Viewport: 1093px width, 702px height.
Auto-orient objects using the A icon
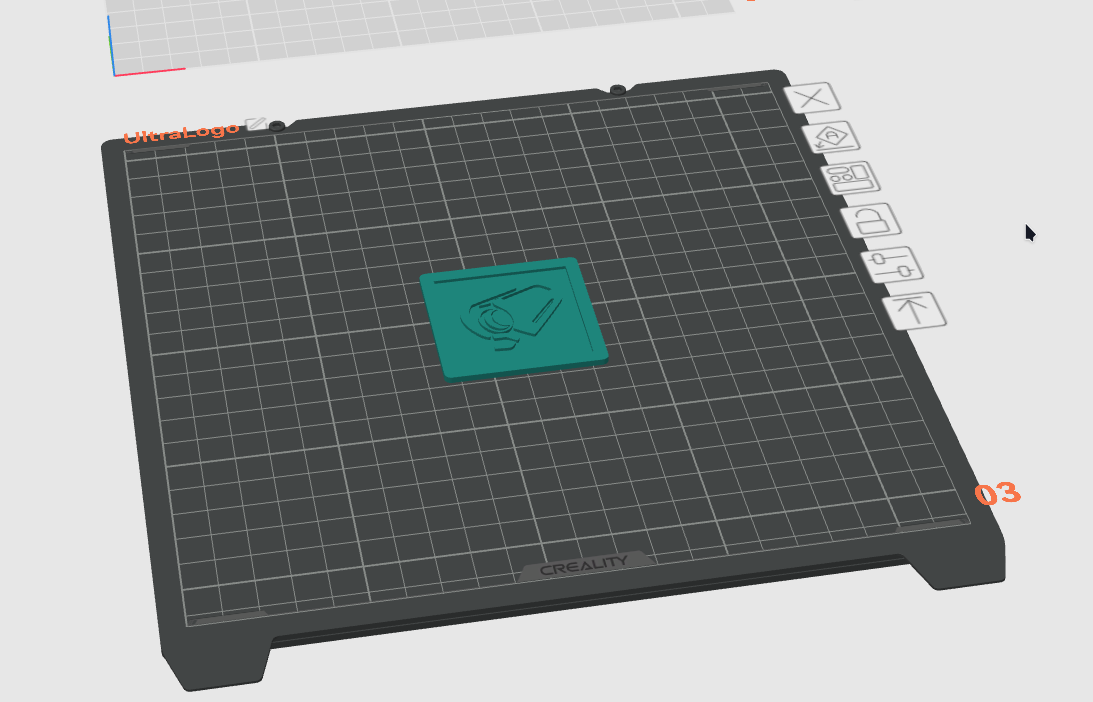831,137
